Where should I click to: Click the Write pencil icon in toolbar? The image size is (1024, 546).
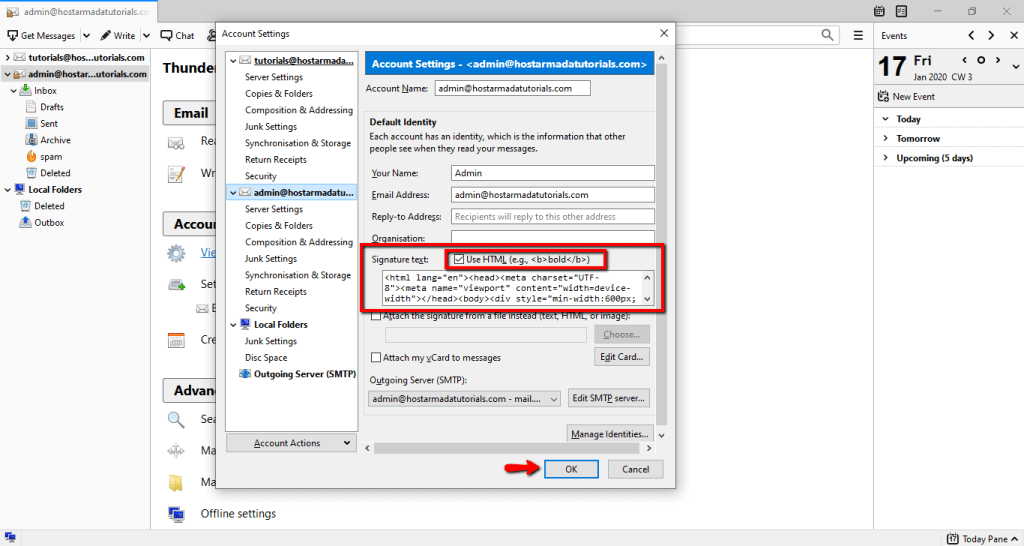click(x=105, y=36)
